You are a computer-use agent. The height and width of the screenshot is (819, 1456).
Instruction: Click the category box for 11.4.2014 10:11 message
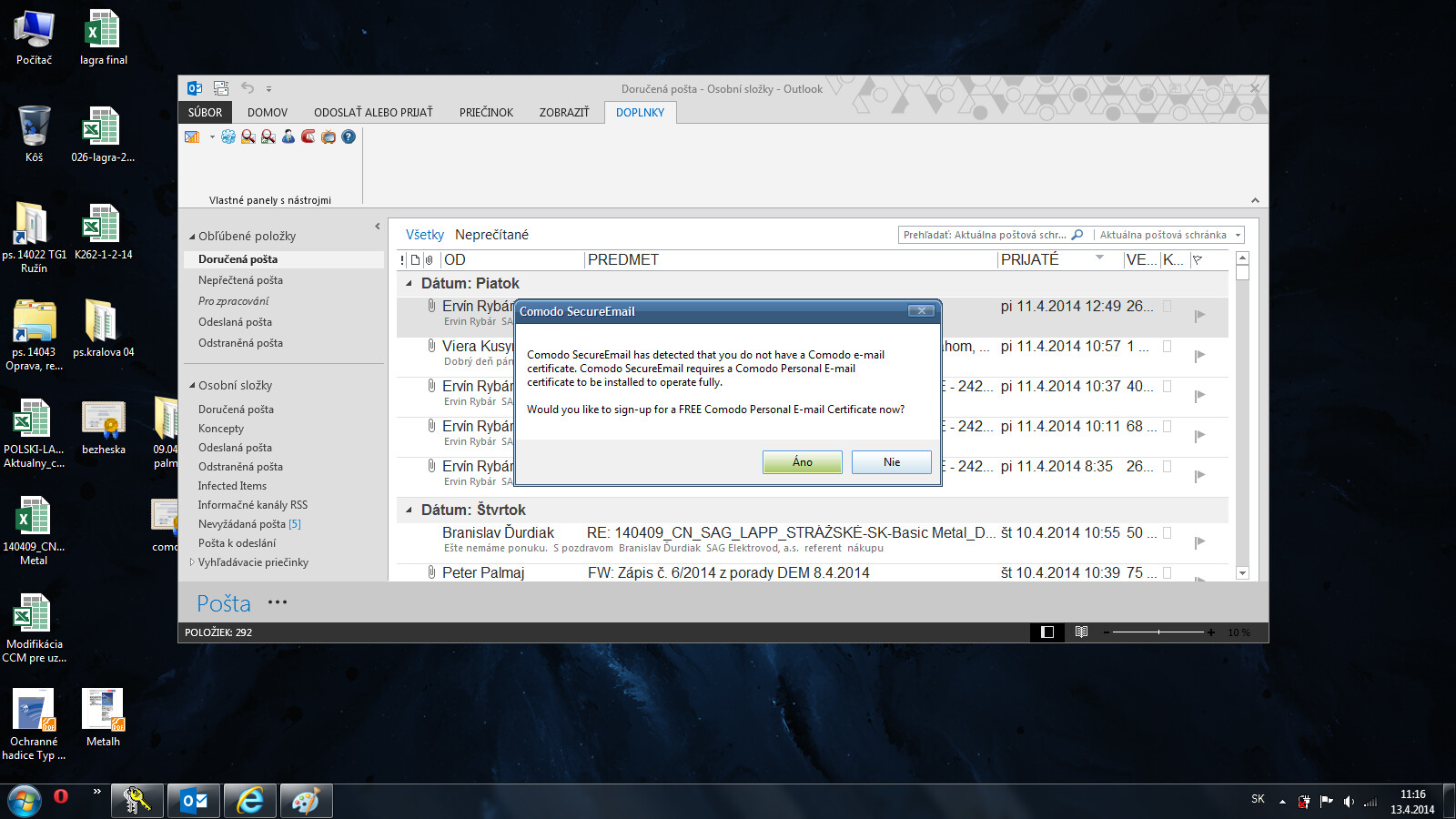click(1168, 427)
